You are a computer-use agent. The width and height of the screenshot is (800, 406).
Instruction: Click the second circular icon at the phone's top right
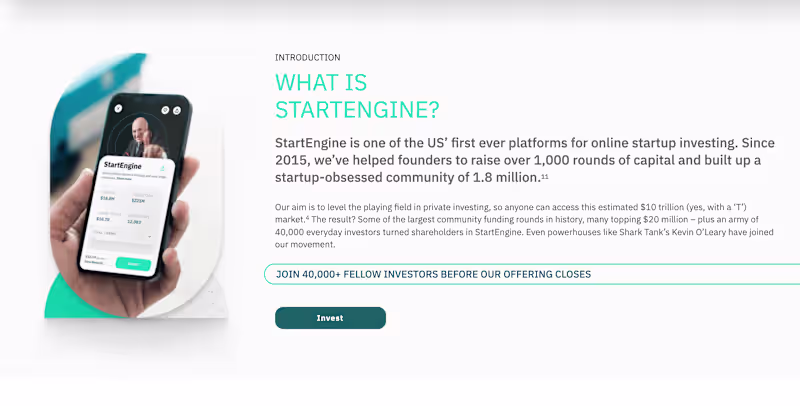(176, 109)
